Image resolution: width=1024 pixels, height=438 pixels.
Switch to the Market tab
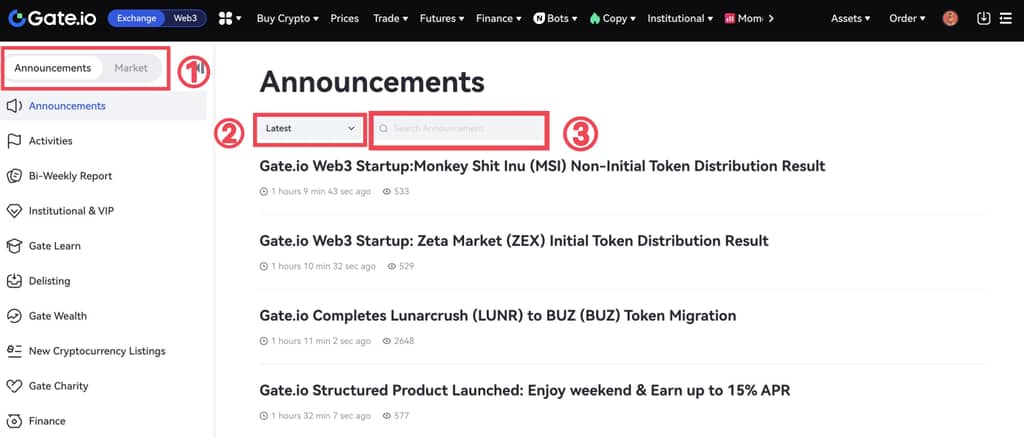pos(131,68)
